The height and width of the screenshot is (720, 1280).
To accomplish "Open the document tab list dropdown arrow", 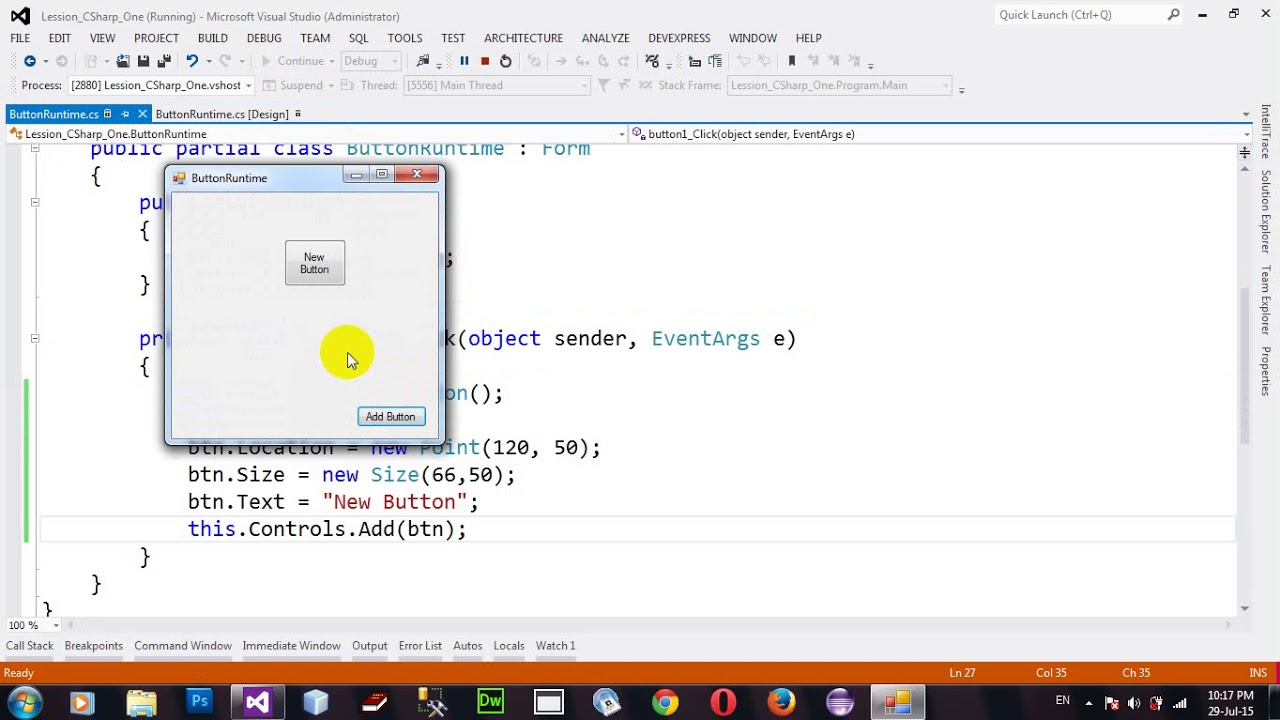I will (1246, 114).
